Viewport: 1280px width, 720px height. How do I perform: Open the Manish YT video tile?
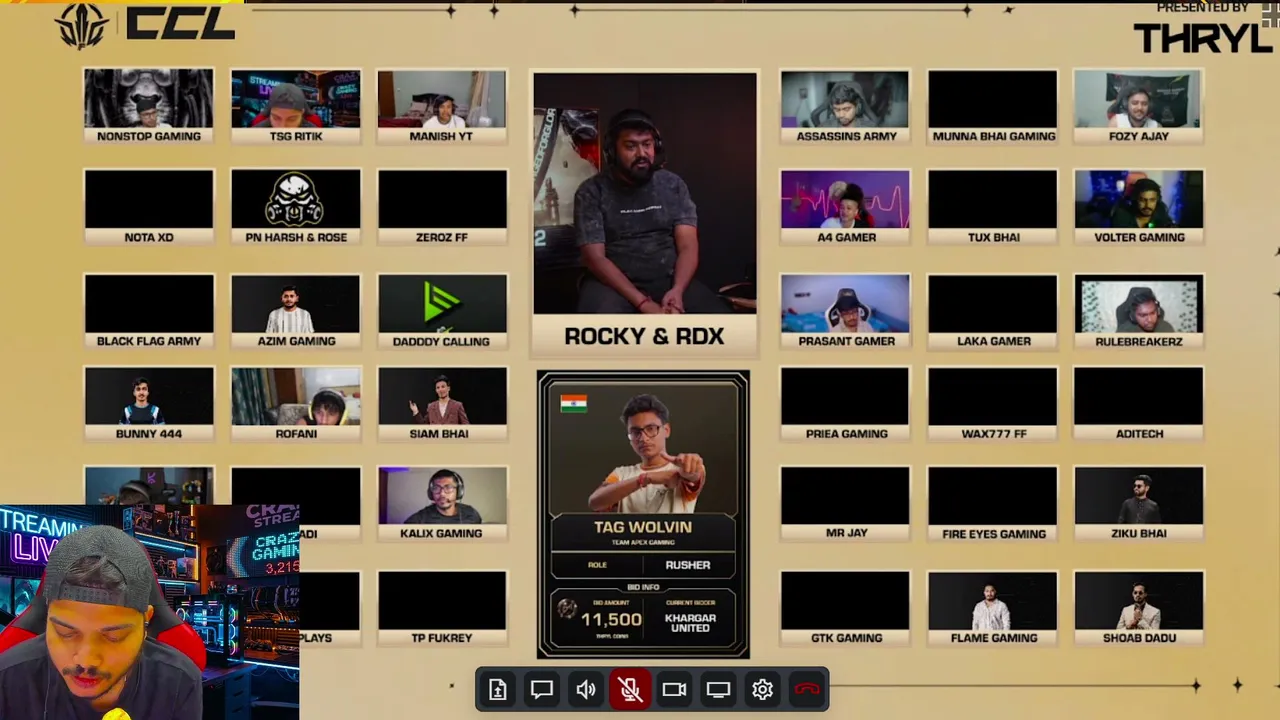click(x=442, y=106)
